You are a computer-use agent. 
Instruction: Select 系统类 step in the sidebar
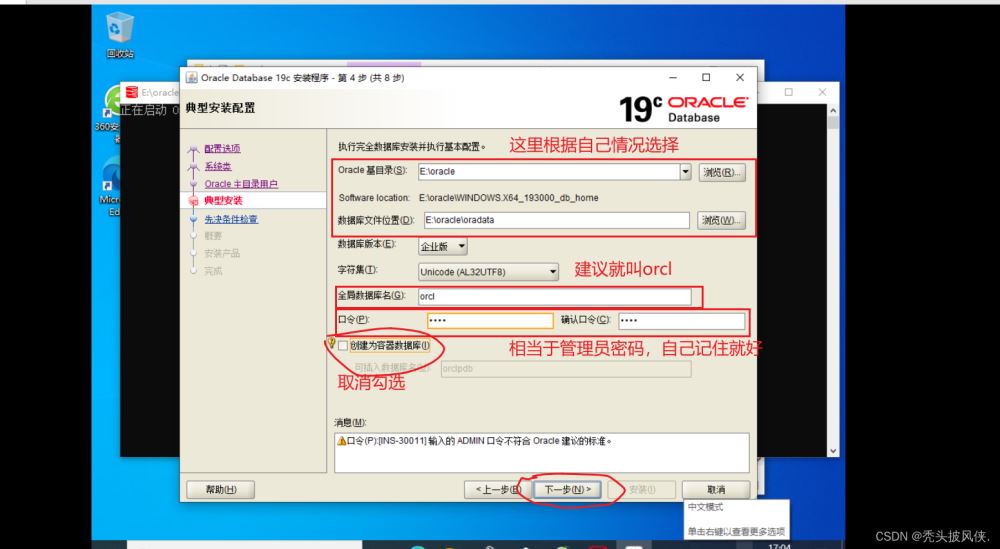pyautogui.click(x=218, y=166)
